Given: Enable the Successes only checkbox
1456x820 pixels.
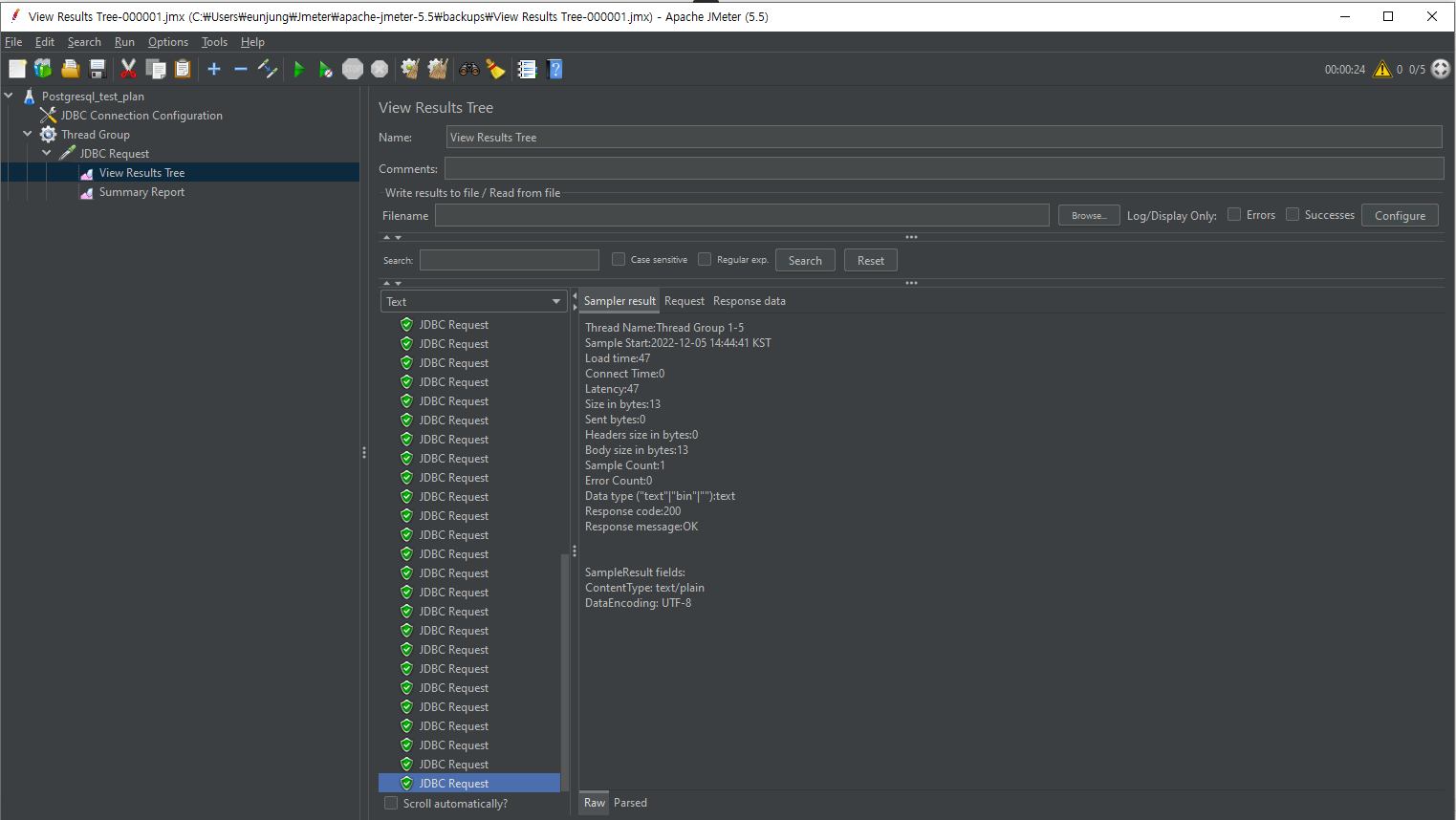Looking at the screenshot, I should [x=1293, y=215].
